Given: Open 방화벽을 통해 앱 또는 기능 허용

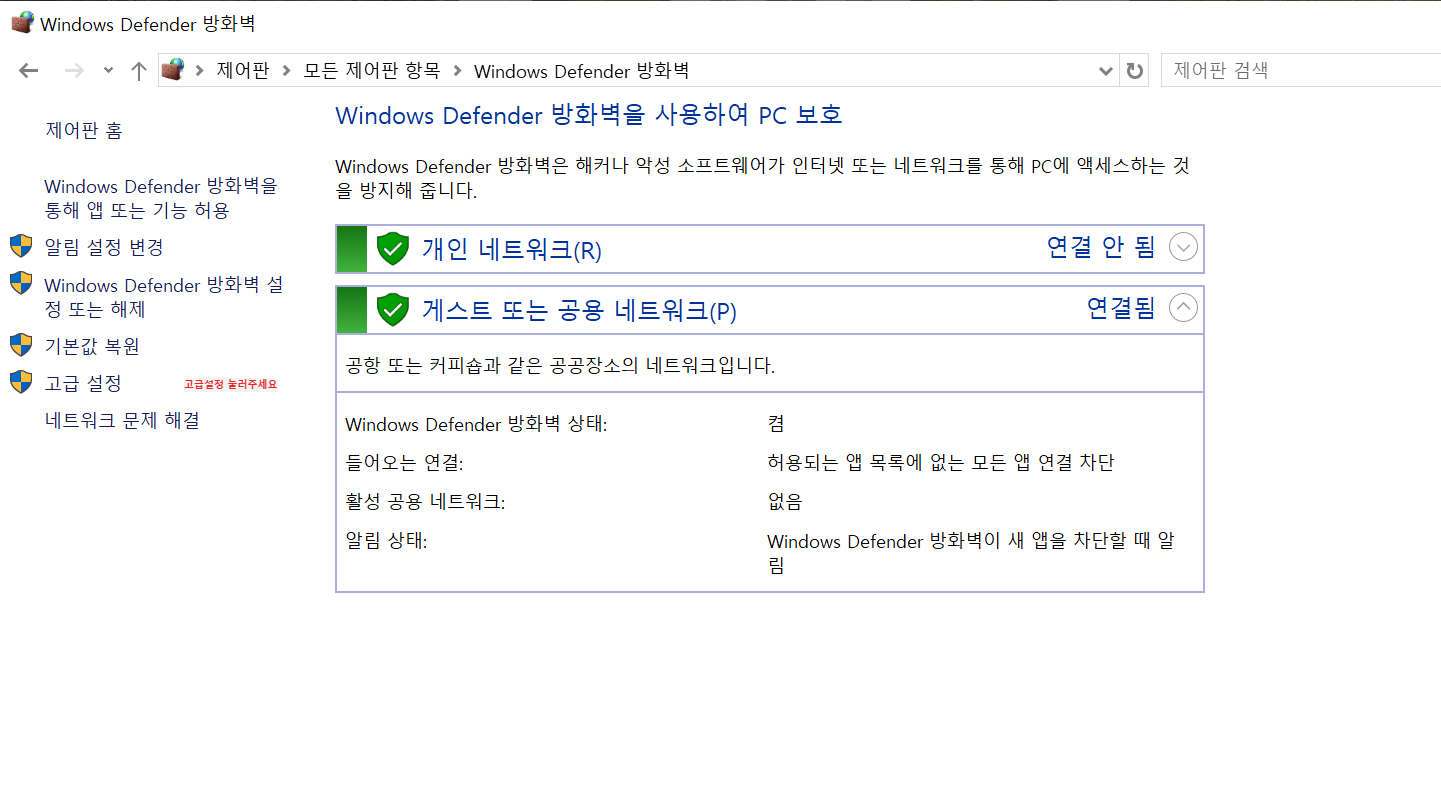Looking at the screenshot, I should pyautogui.click(x=161, y=198).
